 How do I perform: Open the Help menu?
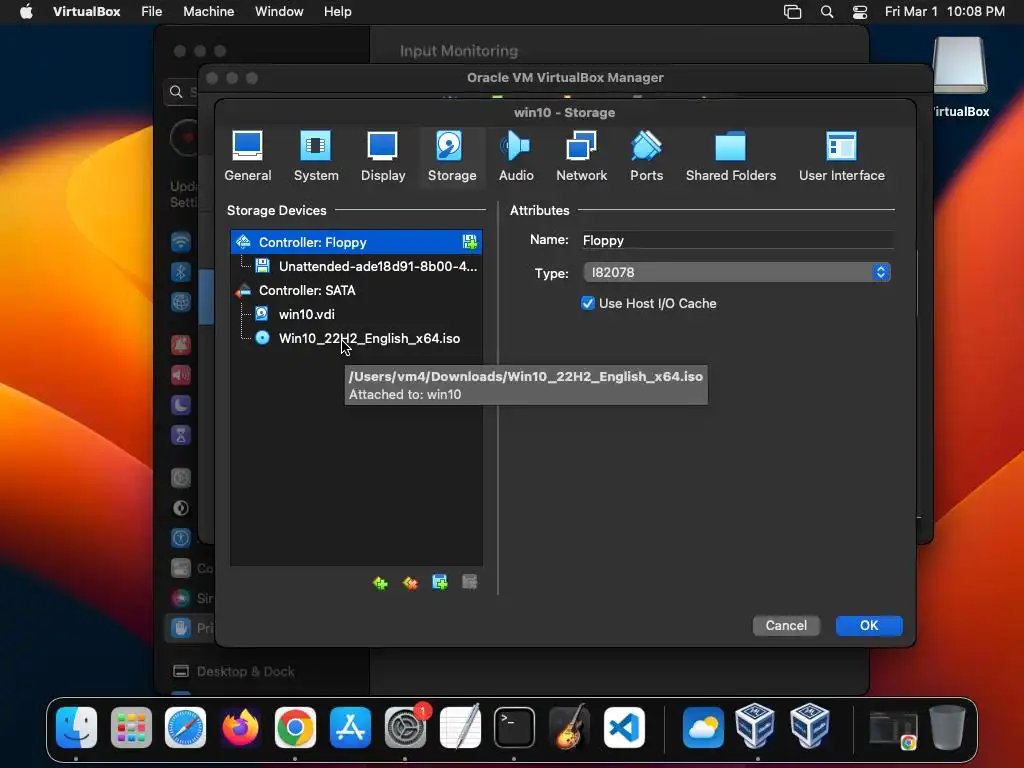click(x=338, y=12)
